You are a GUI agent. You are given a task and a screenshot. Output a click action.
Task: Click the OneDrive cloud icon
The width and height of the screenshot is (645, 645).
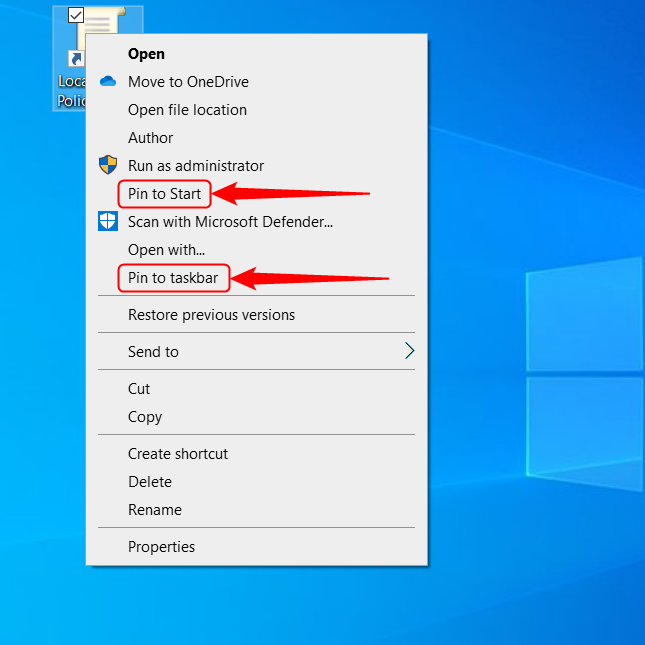pos(108,81)
